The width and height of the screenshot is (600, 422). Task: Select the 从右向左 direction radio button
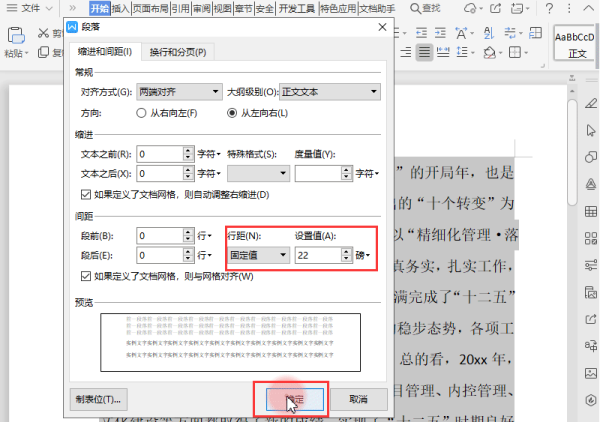(141, 113)
